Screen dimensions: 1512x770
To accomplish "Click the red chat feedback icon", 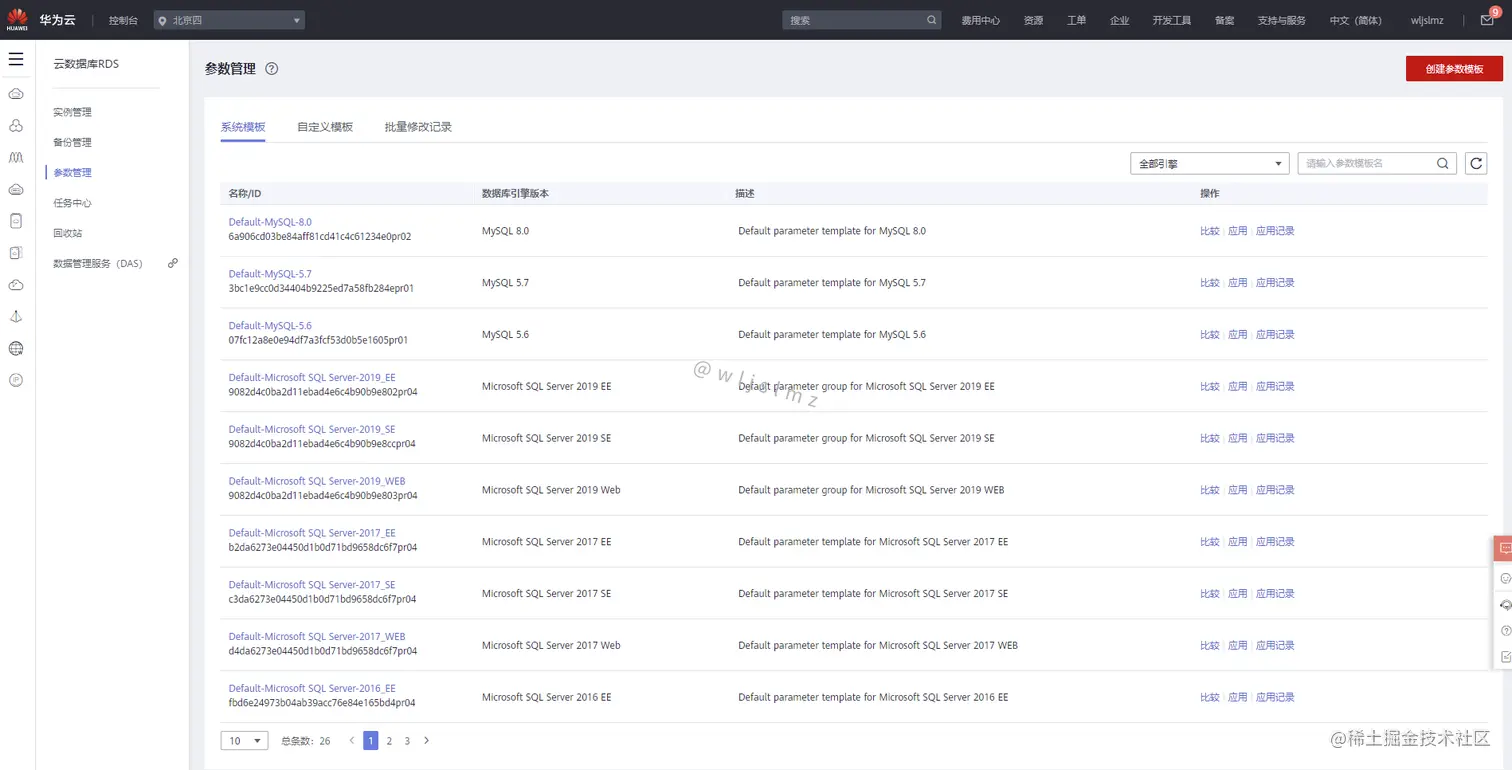I will [1504, 548].
